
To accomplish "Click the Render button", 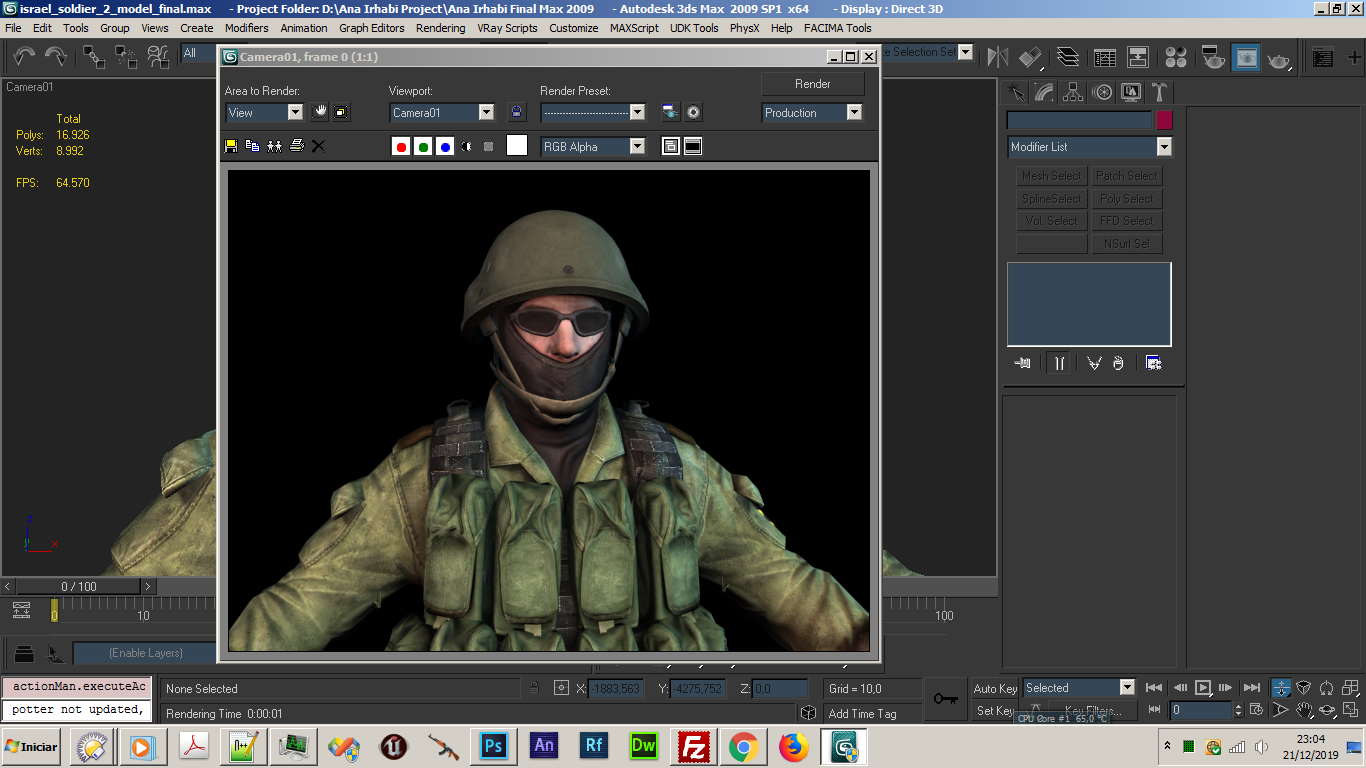I will [812, 84].
